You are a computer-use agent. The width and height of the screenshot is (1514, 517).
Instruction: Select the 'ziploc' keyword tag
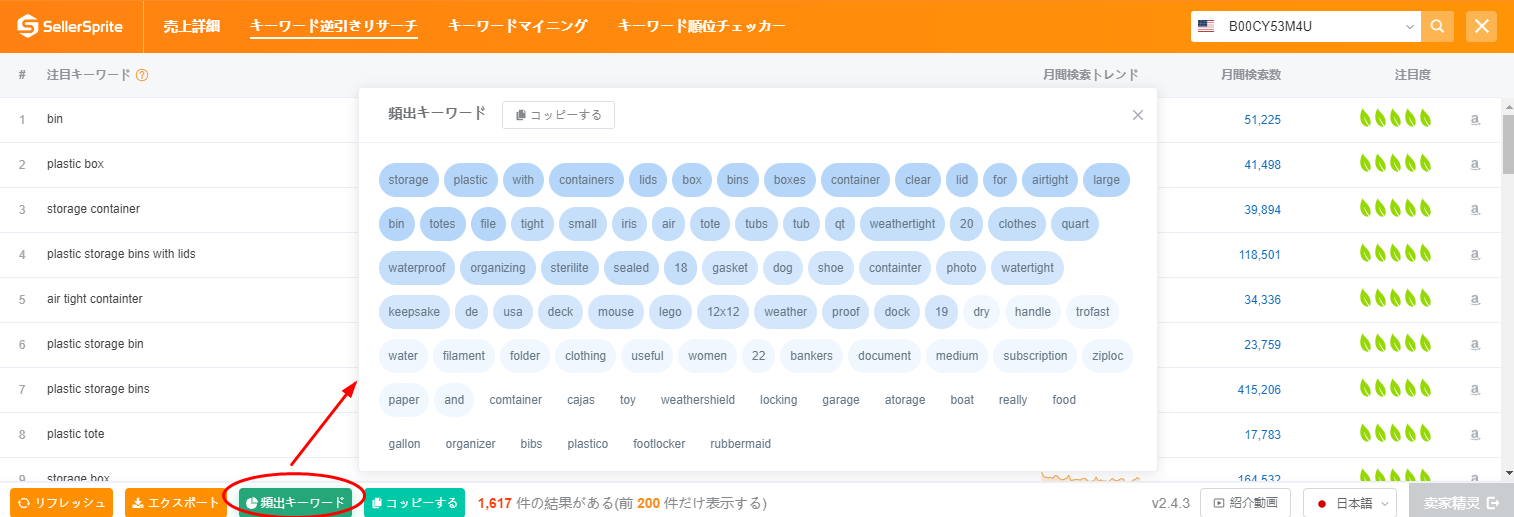(1108, 356)
